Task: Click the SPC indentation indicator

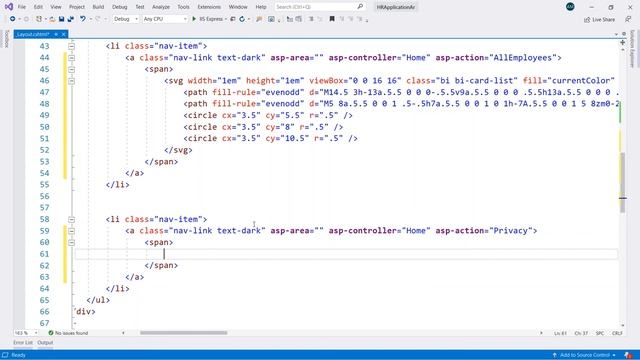Action: pos(600,333)
